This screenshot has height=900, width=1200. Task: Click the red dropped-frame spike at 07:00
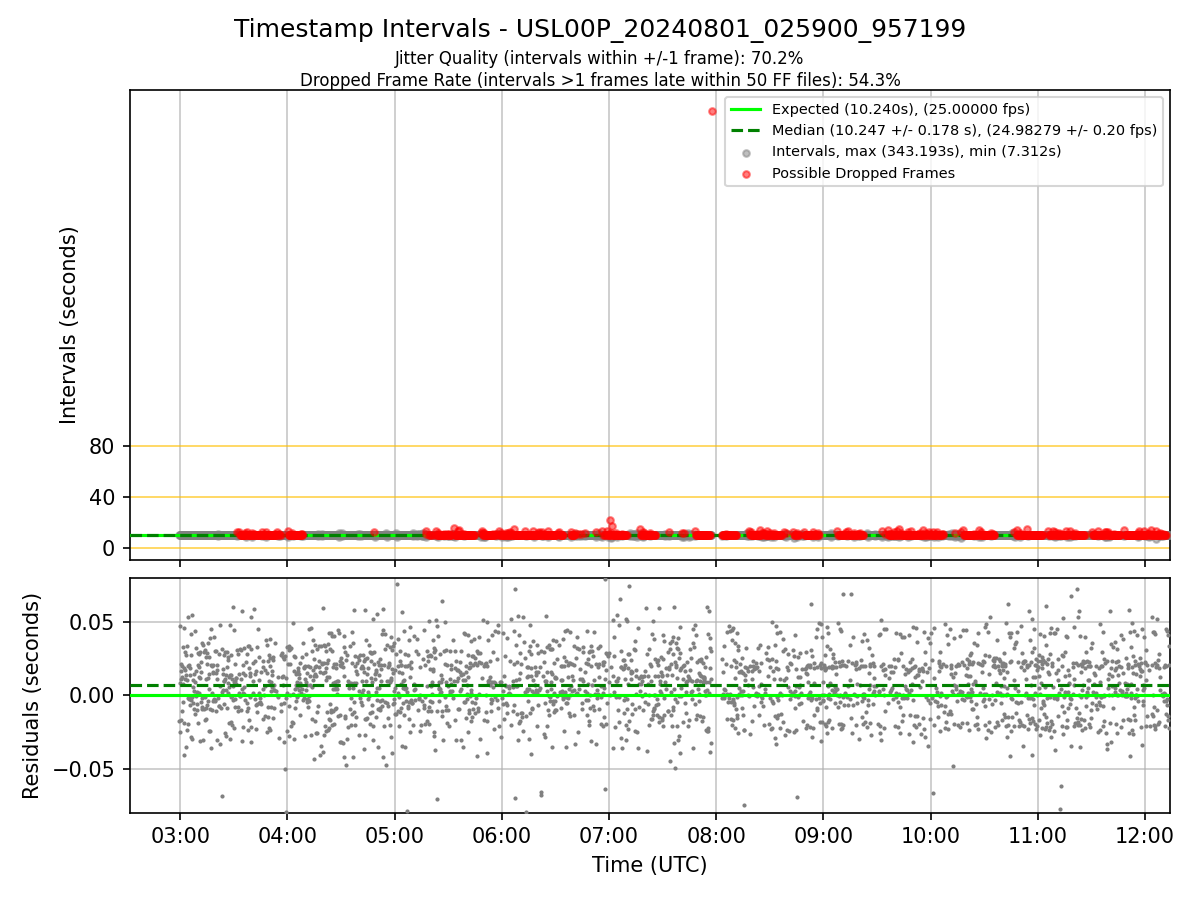tap(610, 521)
